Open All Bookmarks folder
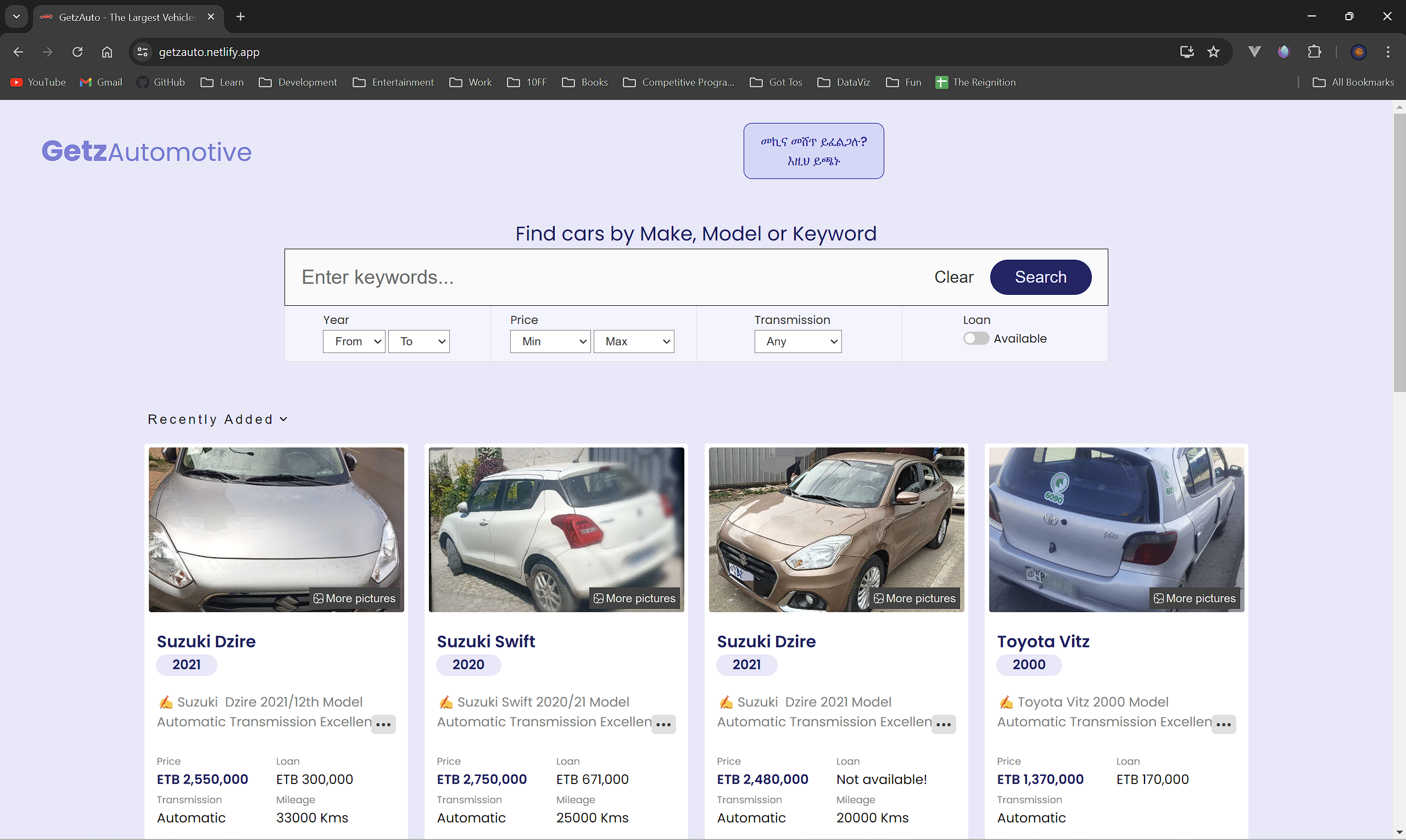The image size is (1406, 840). coord(1353,83)
